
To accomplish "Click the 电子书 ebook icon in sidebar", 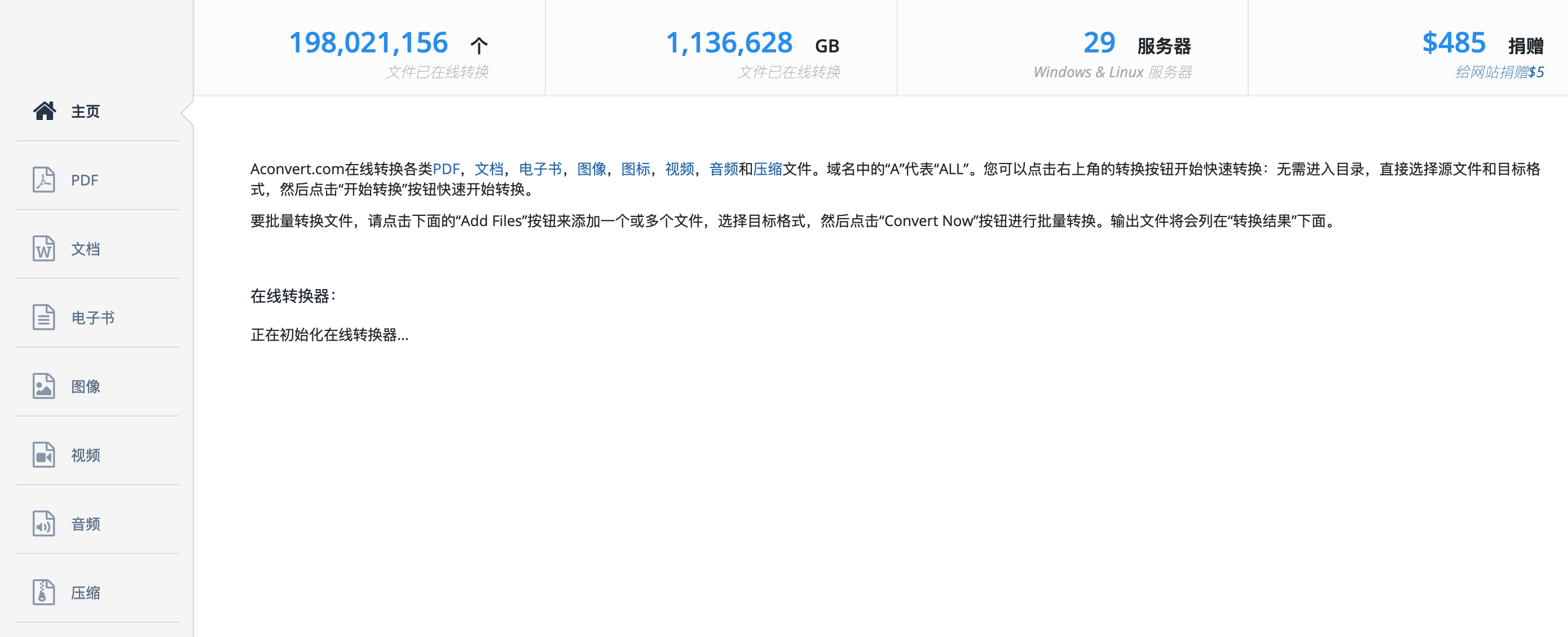I will 43,317.
